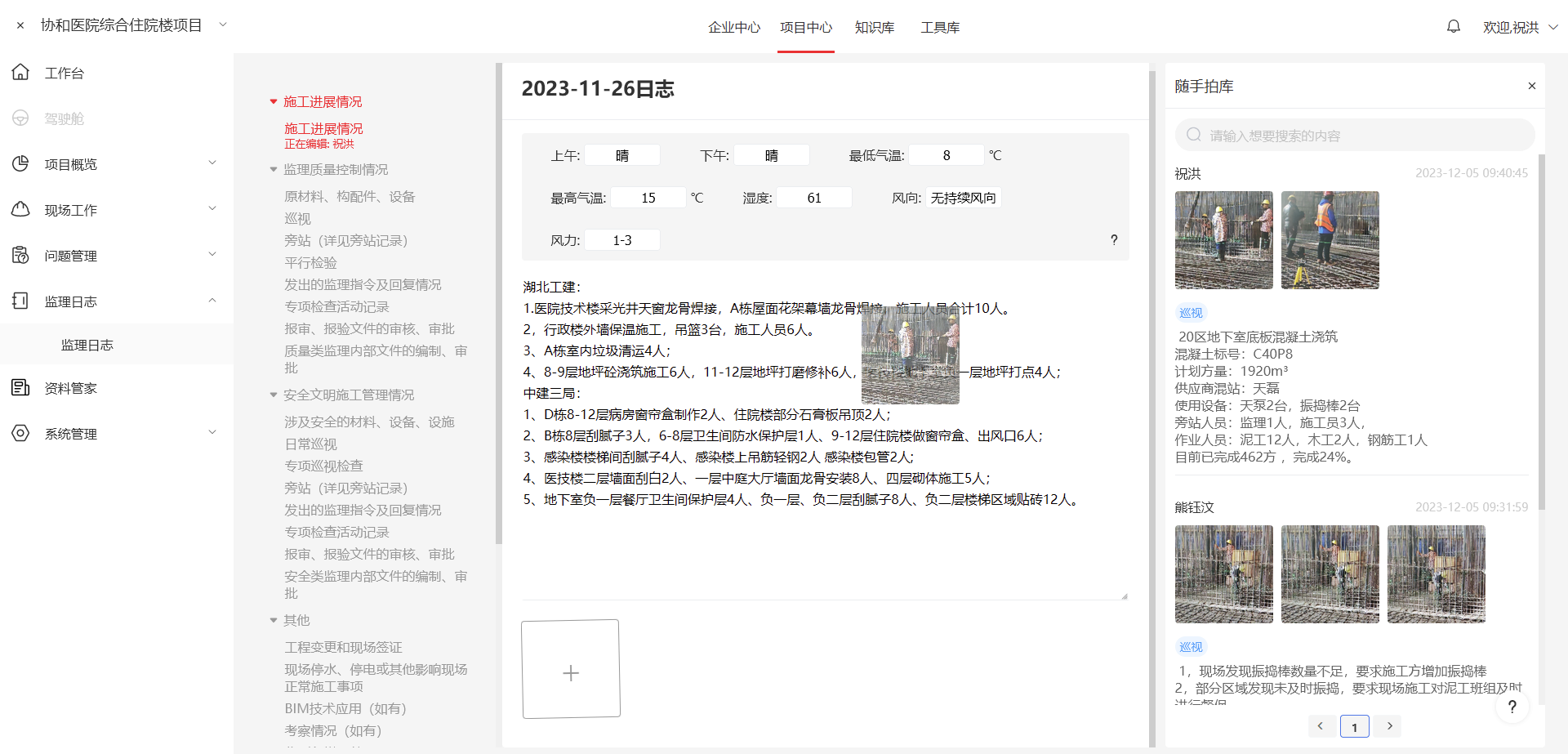Click the 风力 field
This screenshot has height=754, width=1568.
[622, 240]
